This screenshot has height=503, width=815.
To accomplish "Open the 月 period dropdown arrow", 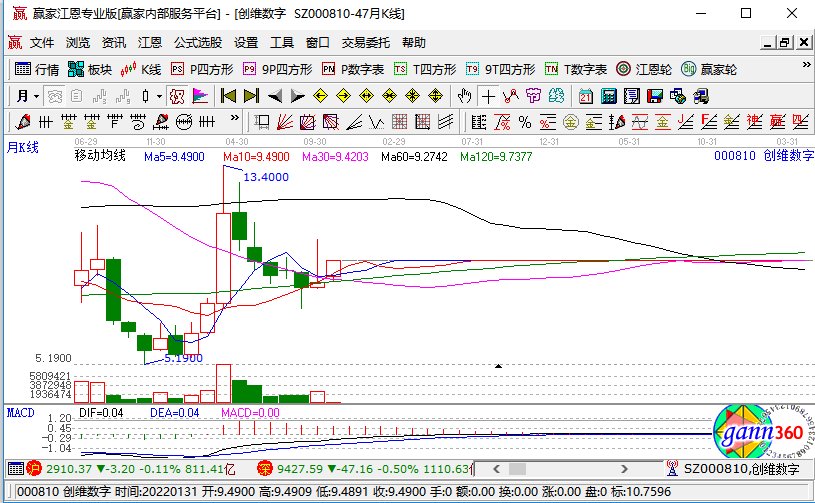I will pos(36,97).
